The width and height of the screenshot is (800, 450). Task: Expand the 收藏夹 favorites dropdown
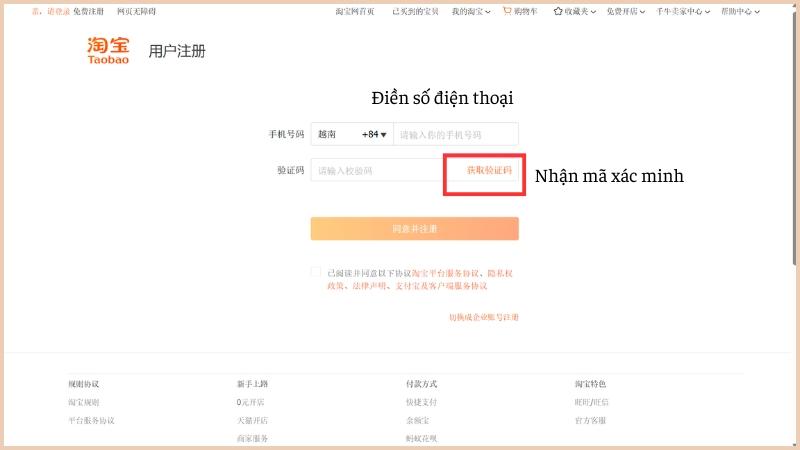point(580,11)
